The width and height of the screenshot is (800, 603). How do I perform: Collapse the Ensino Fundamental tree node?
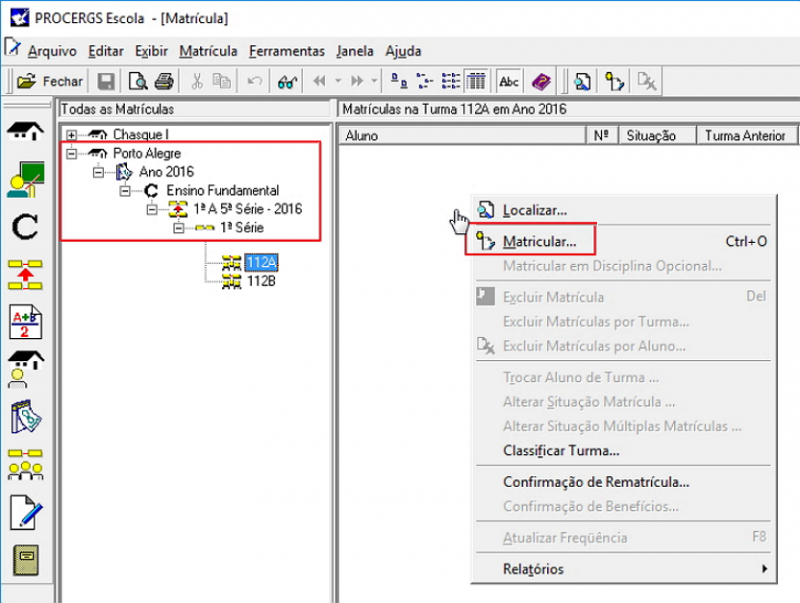click(x=125, y=191)
